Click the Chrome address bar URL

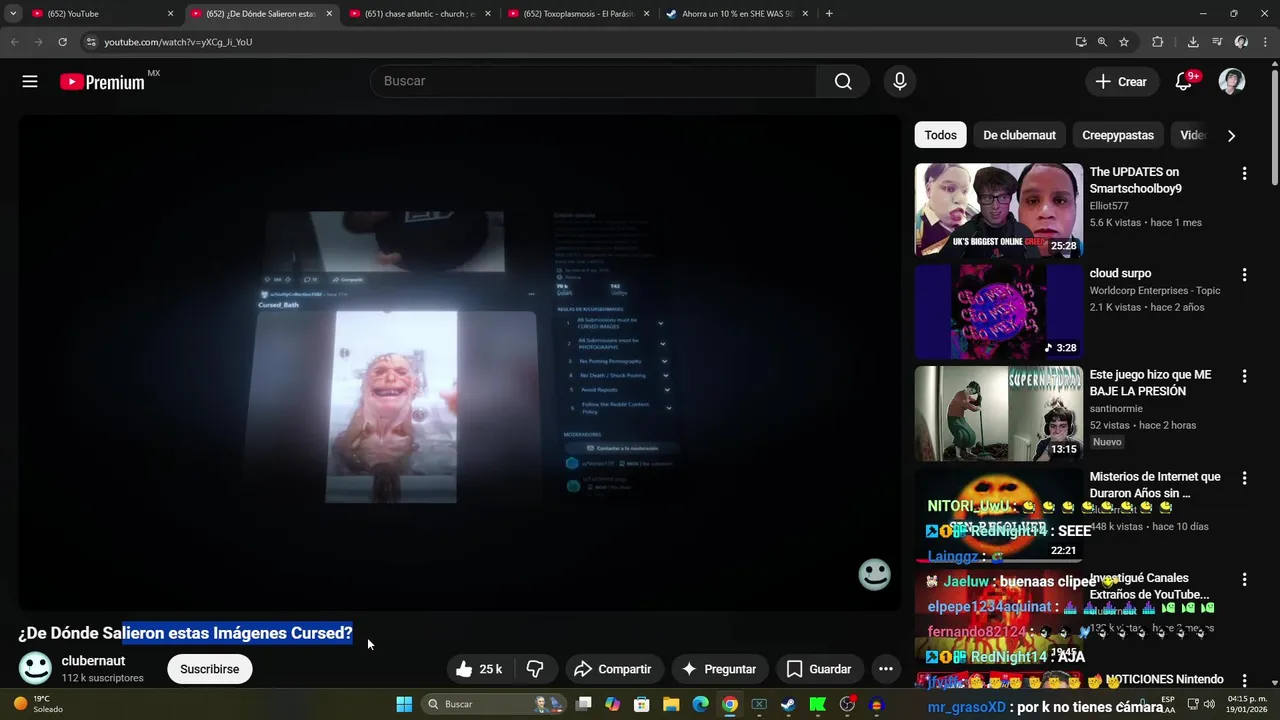[x=178, y=42]
